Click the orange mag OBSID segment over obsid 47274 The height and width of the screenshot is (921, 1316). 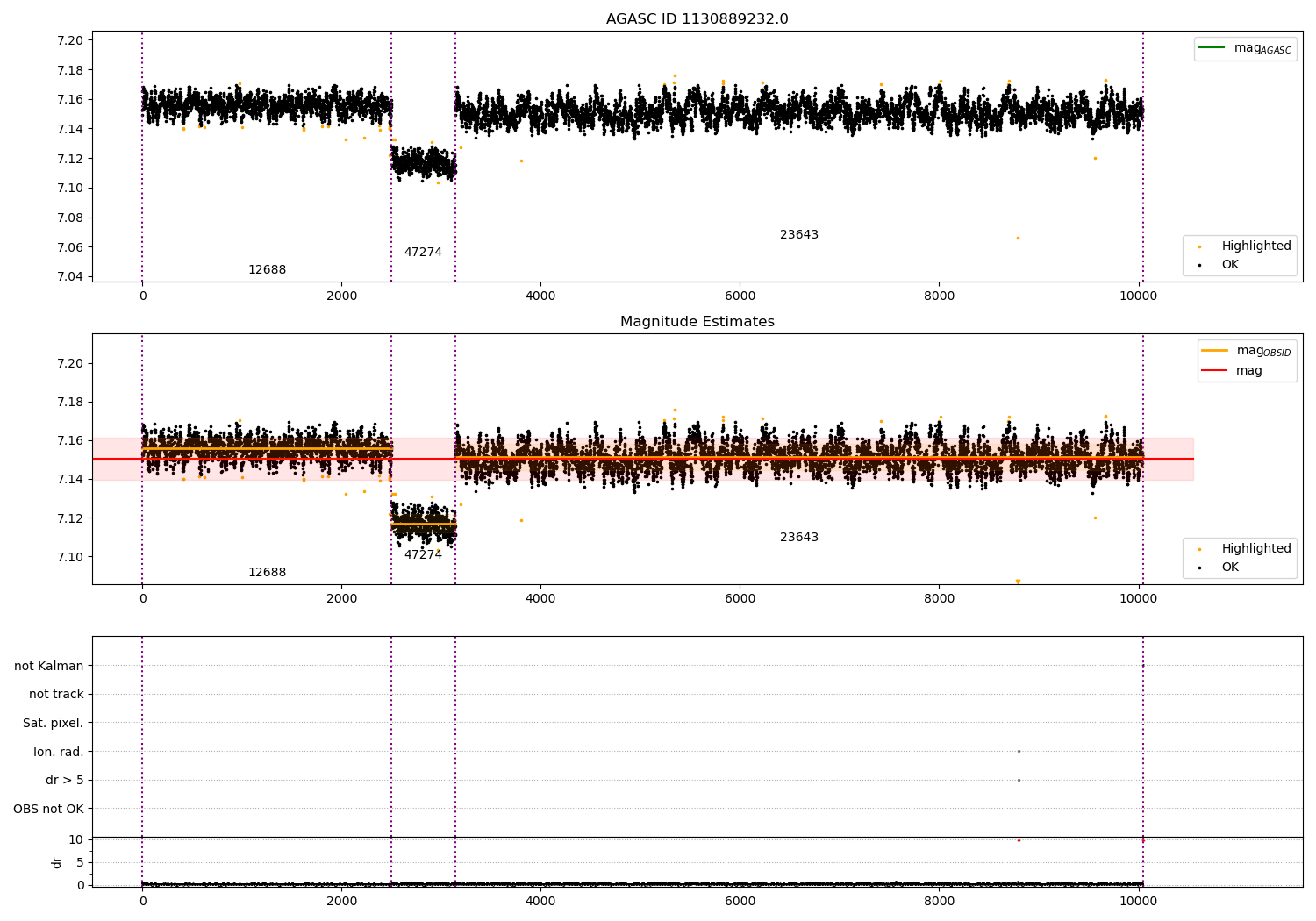point(423,525)
